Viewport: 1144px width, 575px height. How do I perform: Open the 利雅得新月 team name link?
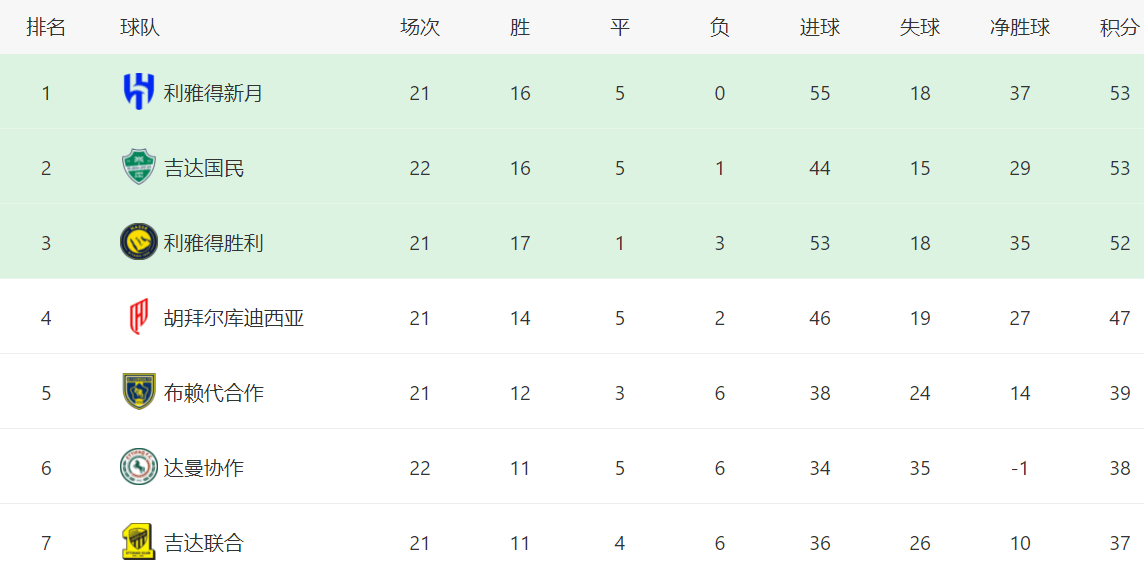(x=213, y=93)
